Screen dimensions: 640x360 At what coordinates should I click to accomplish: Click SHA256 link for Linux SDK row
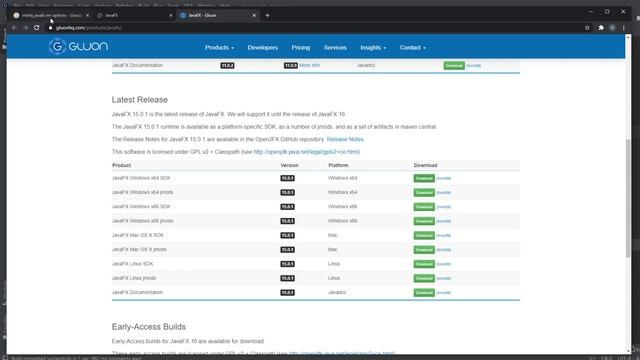(444, 264)
